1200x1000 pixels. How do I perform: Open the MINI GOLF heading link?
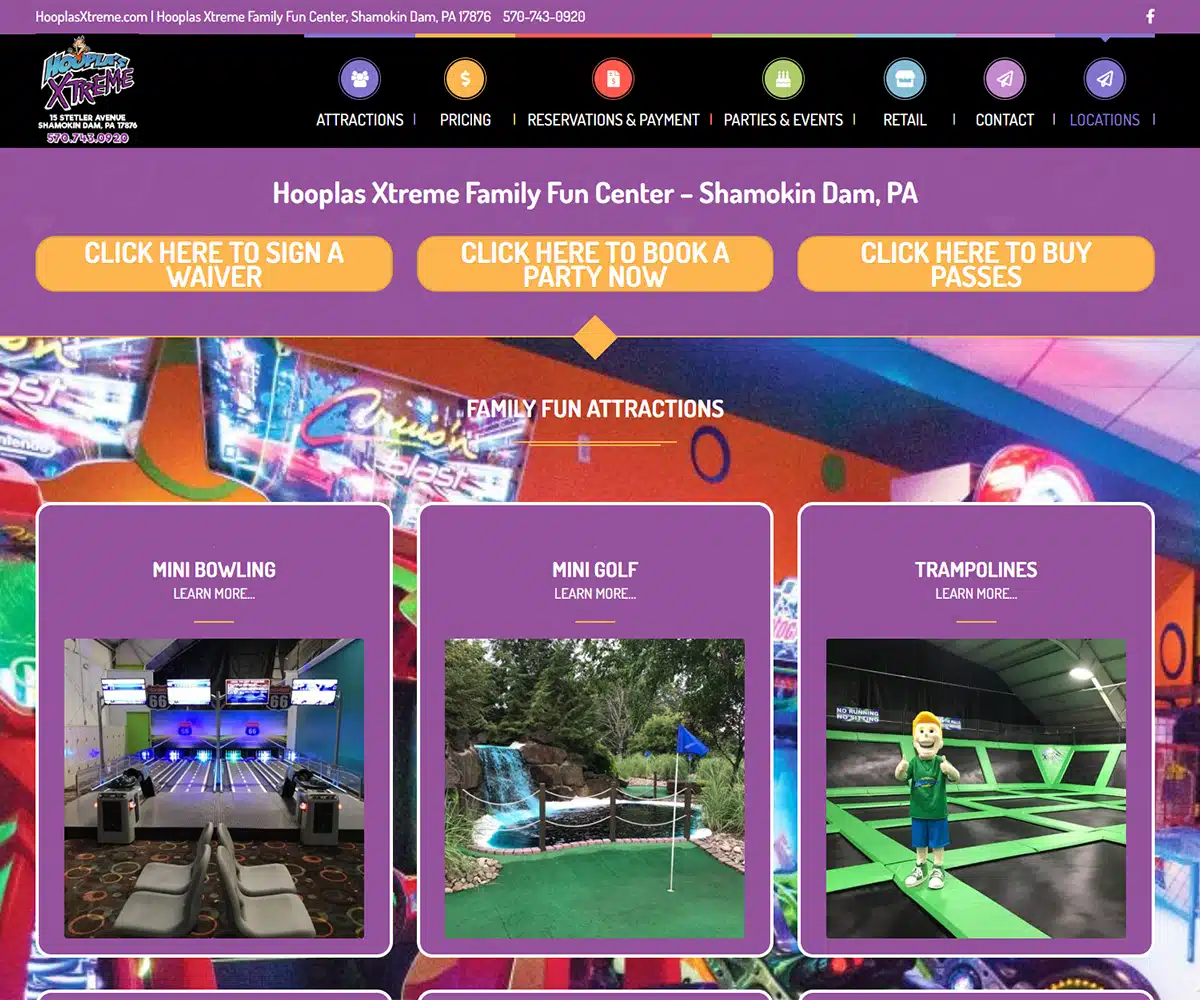click(595, 570)
